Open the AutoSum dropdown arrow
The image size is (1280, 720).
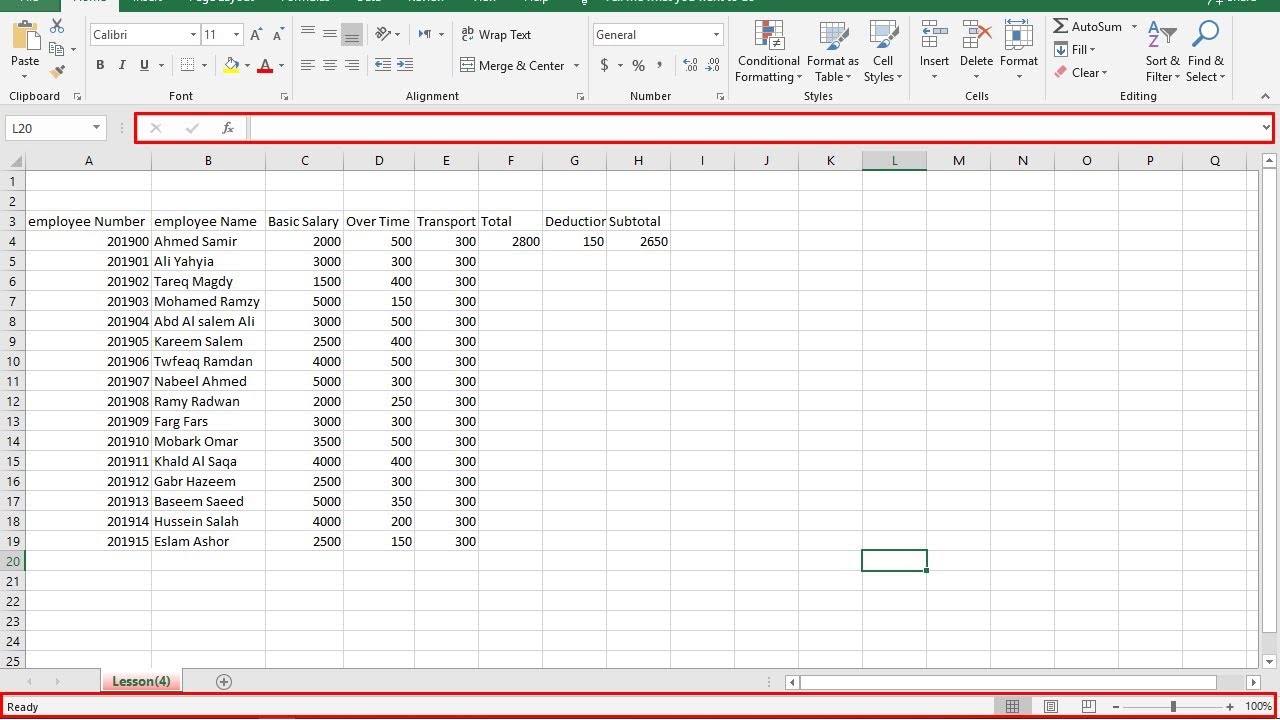click(1134, 27)
